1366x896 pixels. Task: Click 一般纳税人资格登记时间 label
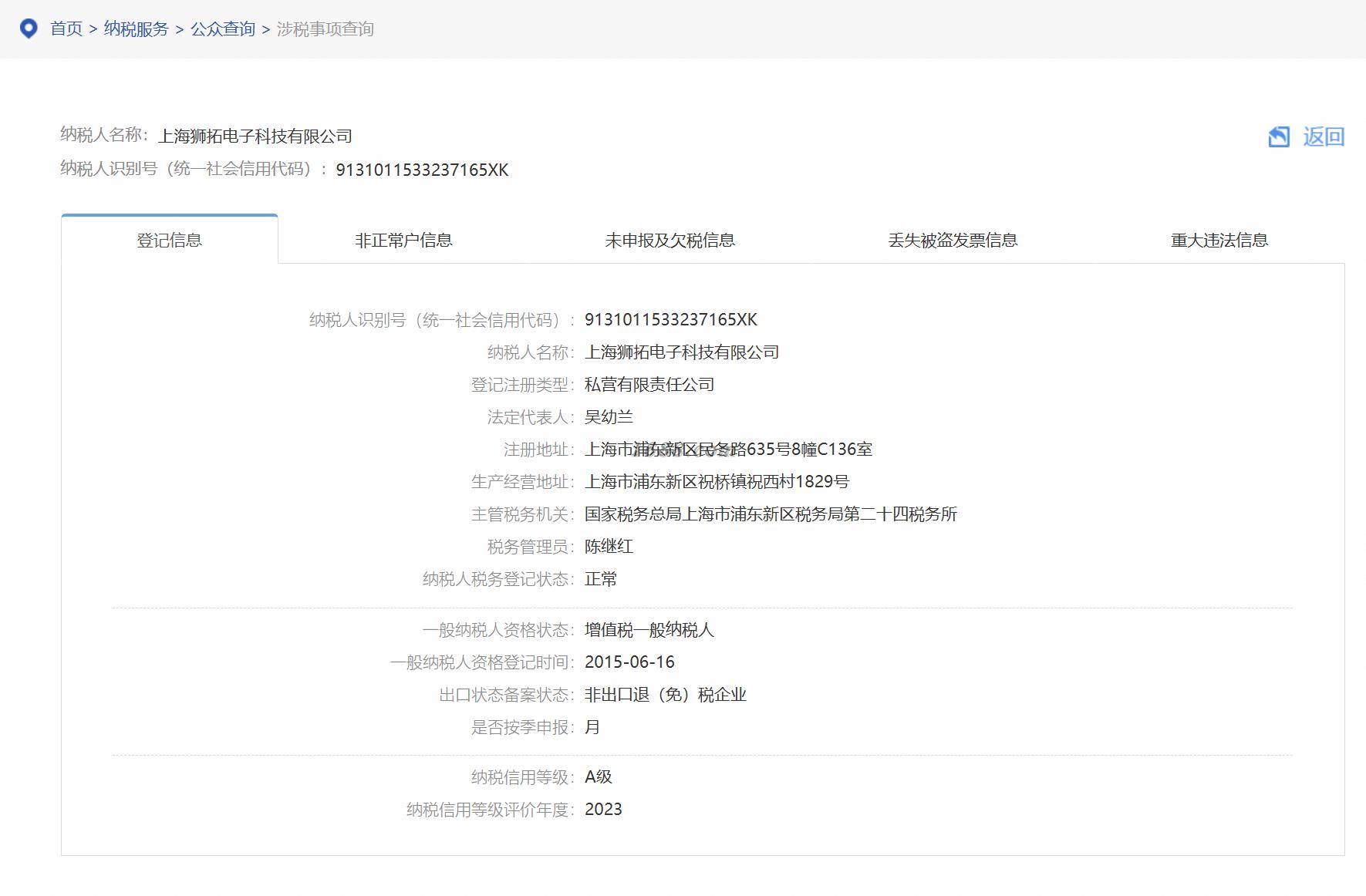[x=482, y=662]
